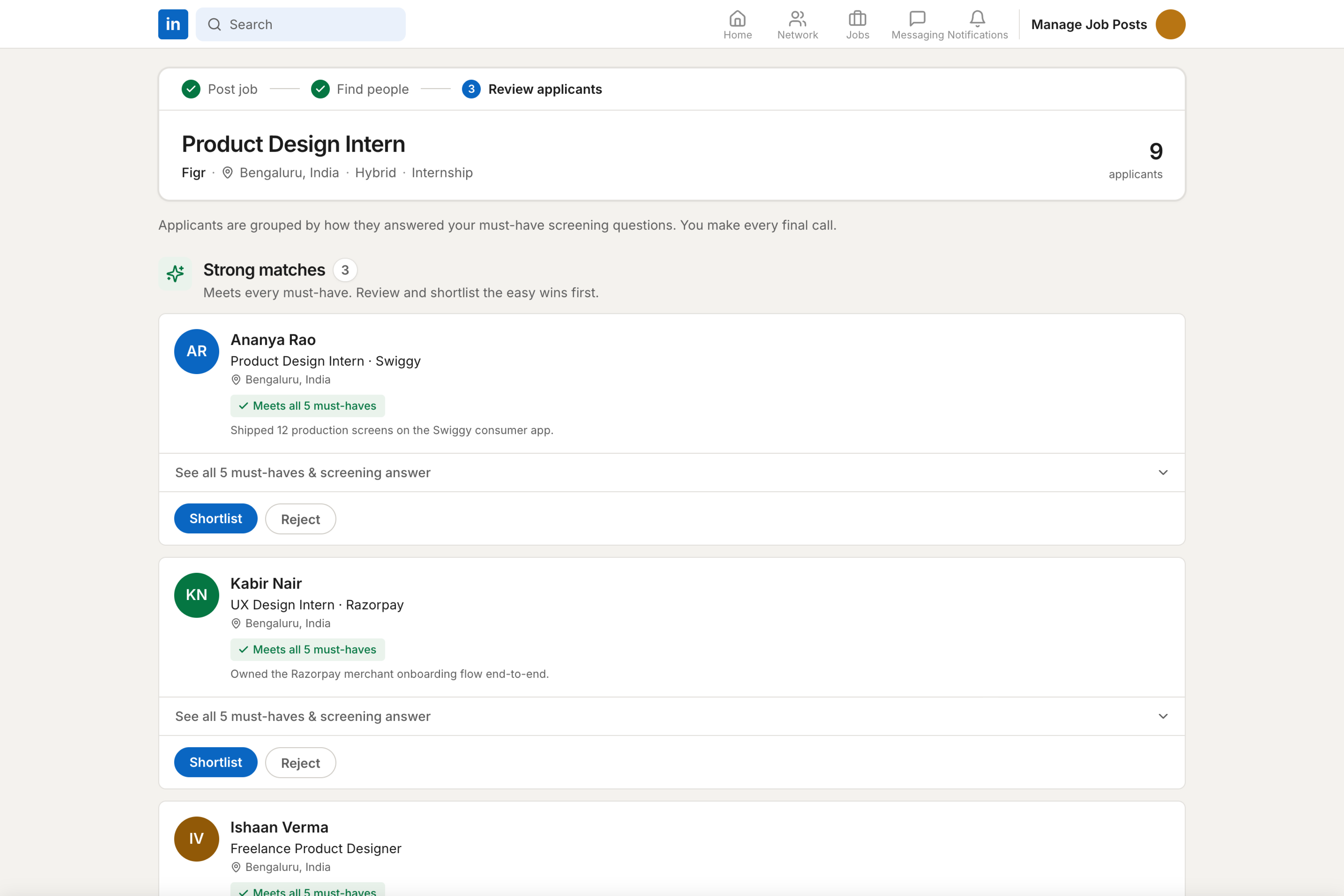Click 'Freelance Product Designer' headline
Viewport: 1344px width, 896px height.
coord(316,849)
